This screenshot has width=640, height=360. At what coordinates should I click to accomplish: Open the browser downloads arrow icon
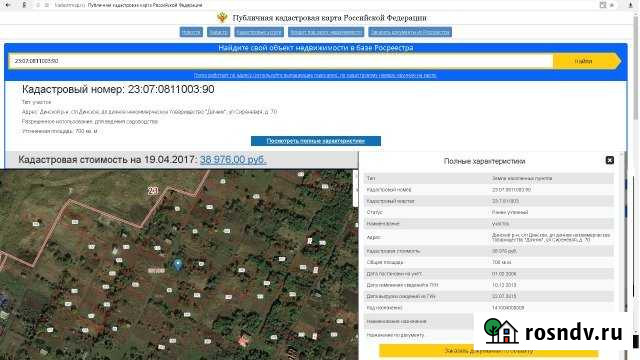(630, 5)
